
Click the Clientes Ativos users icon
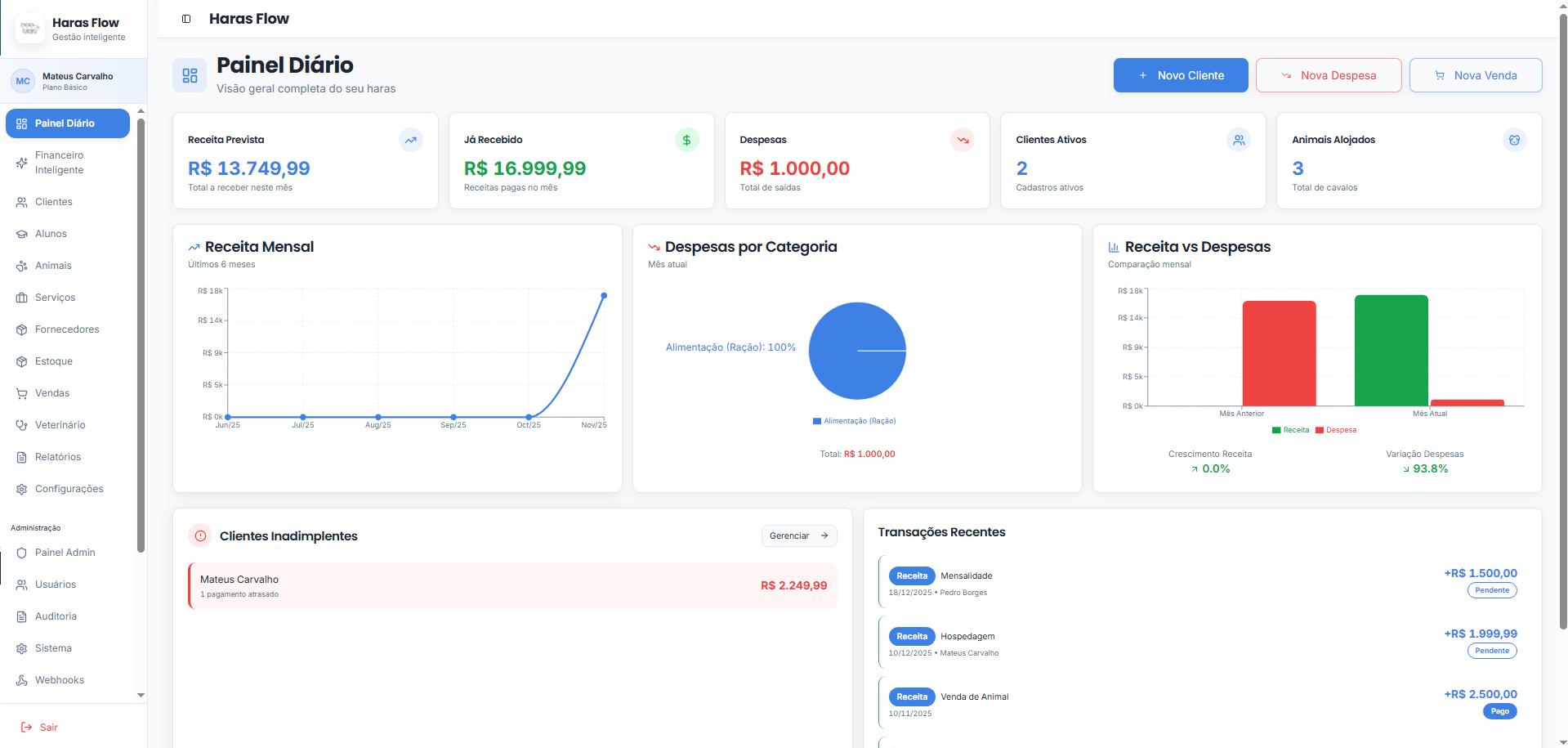tap(1239, 140)
